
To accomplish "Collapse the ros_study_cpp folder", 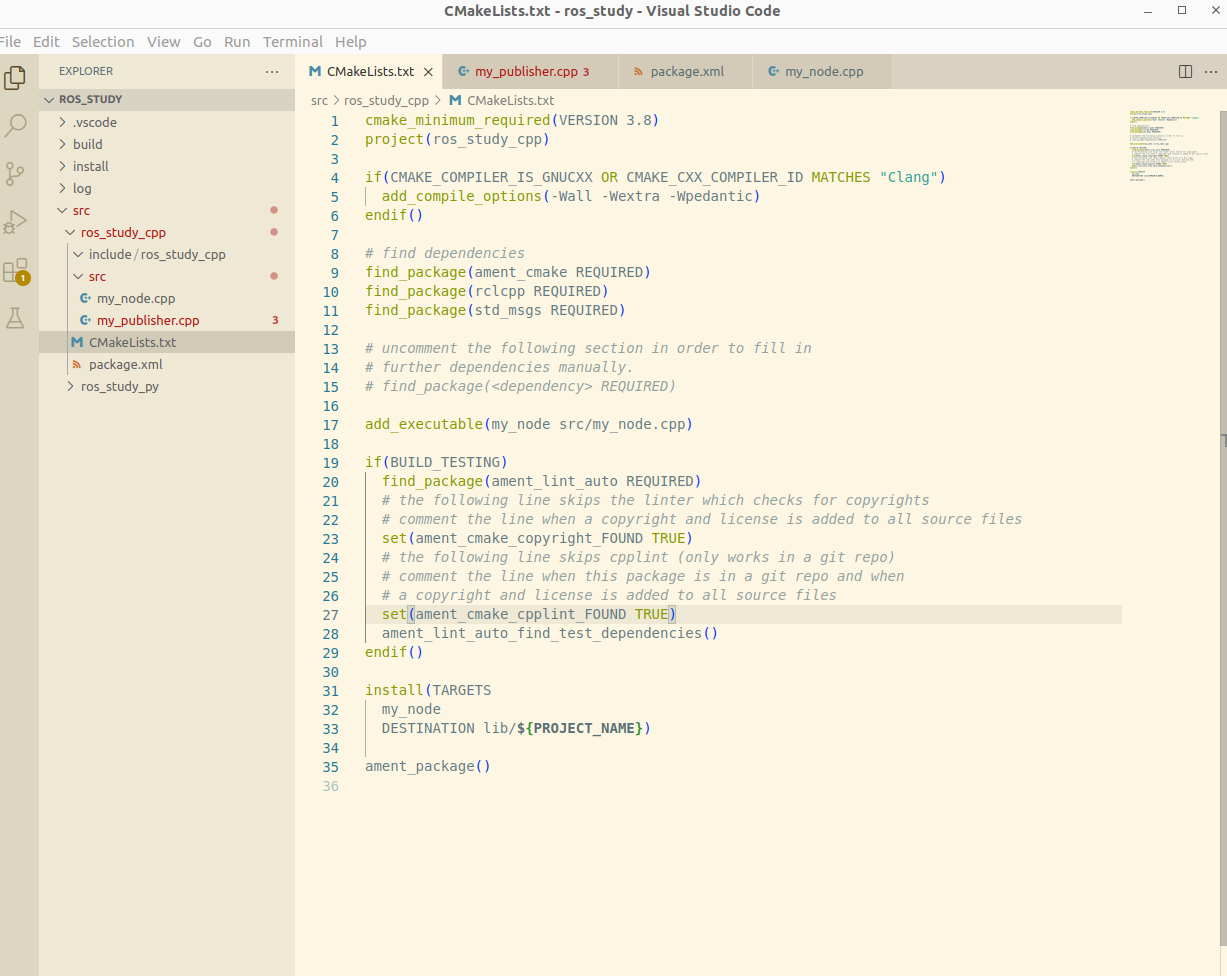I will (x=167, y=232).
